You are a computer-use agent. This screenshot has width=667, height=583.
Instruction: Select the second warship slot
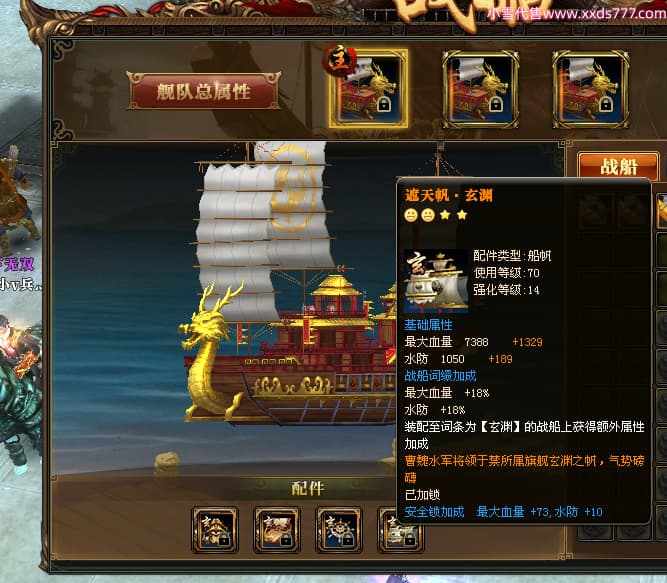tap(480, 89)
